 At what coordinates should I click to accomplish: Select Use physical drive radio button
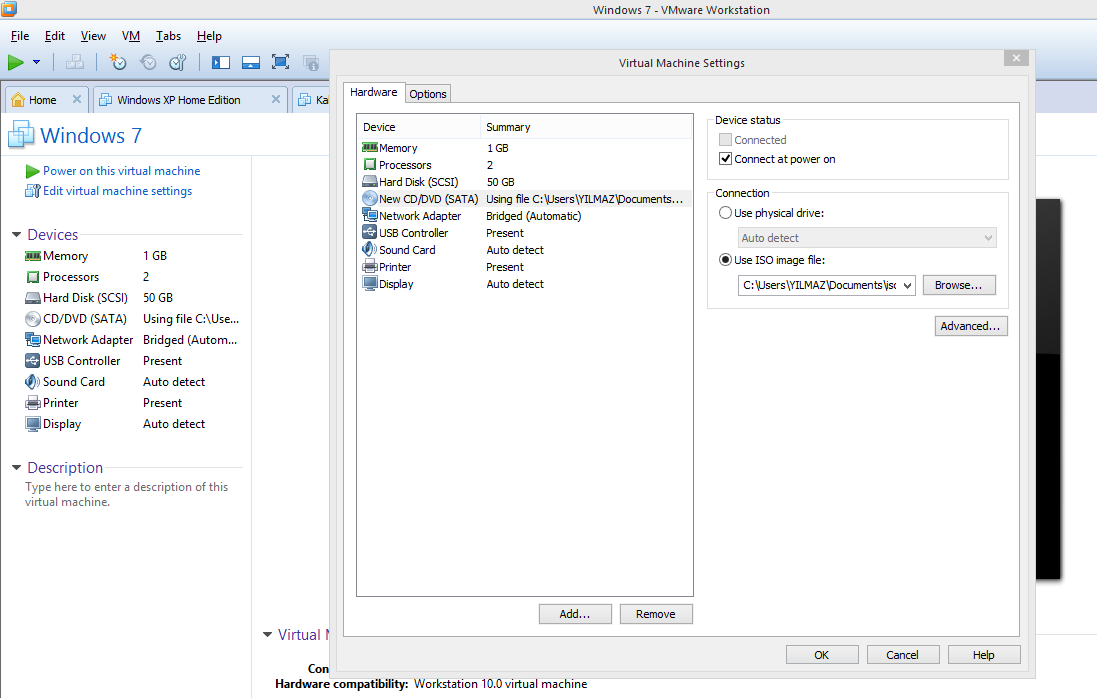tap(726, 213)
